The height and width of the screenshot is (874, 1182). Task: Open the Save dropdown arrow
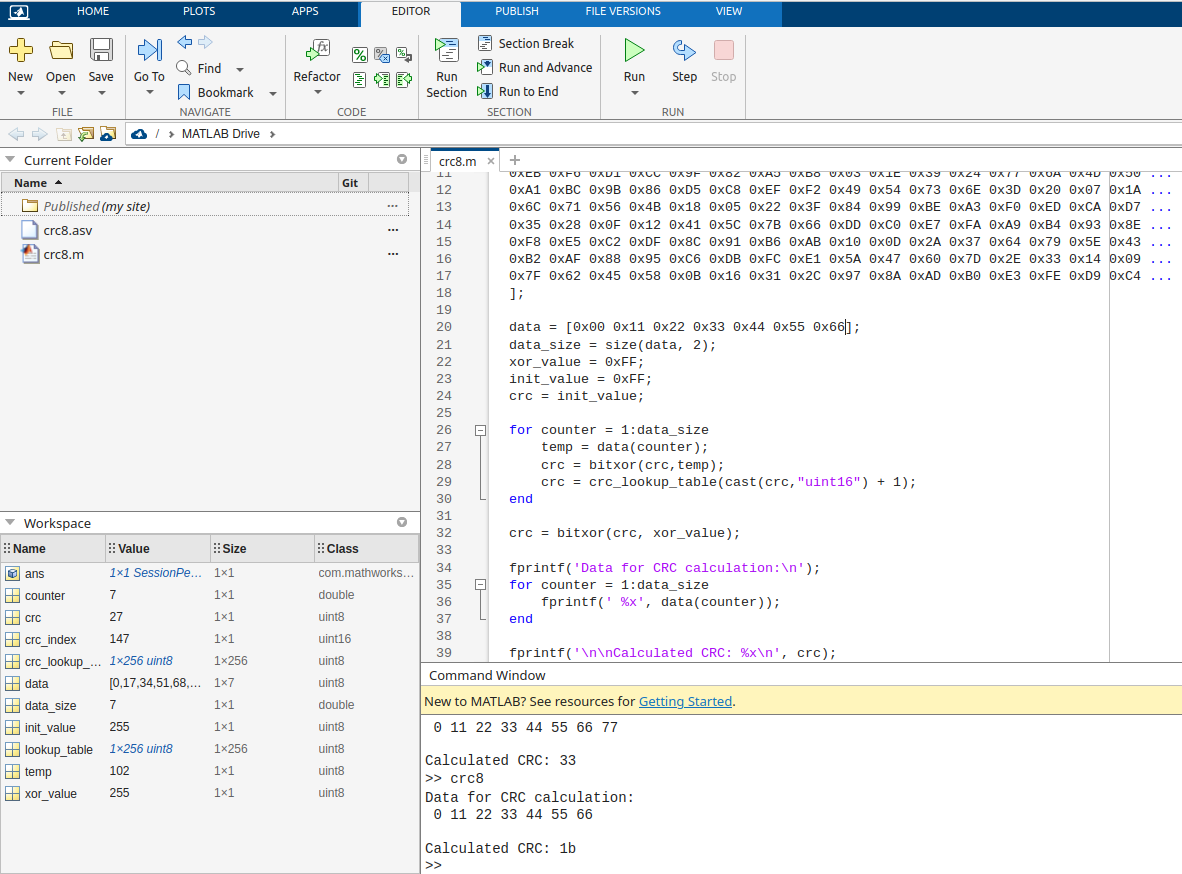(x=101, y=93)
